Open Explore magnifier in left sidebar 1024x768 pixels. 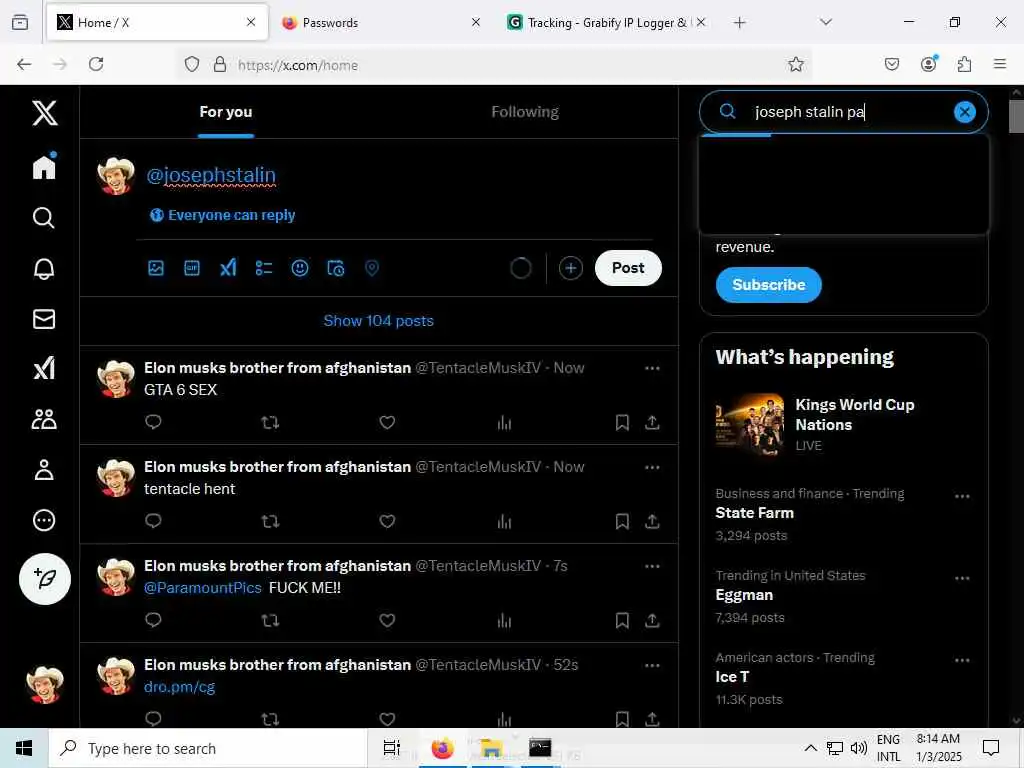[x=44, y=217]
